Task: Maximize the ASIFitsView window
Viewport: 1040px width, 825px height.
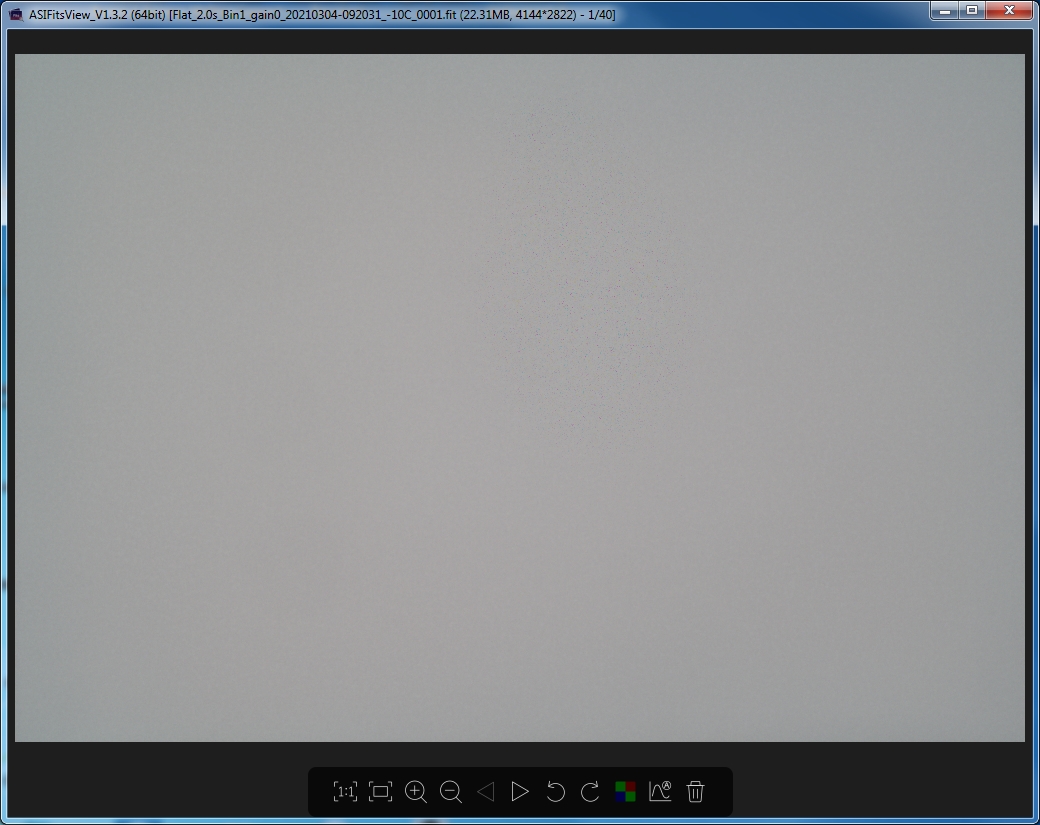Action: point(972,11)
